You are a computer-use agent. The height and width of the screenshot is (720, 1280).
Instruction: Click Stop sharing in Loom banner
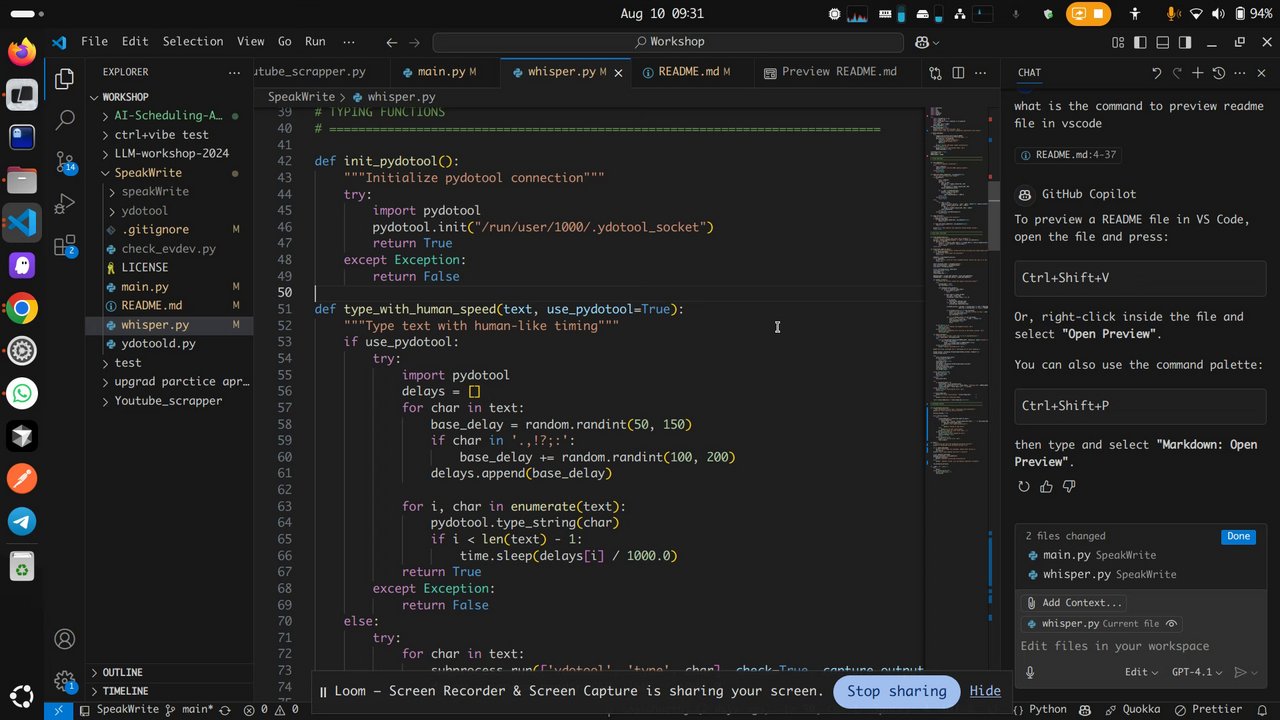896,691
